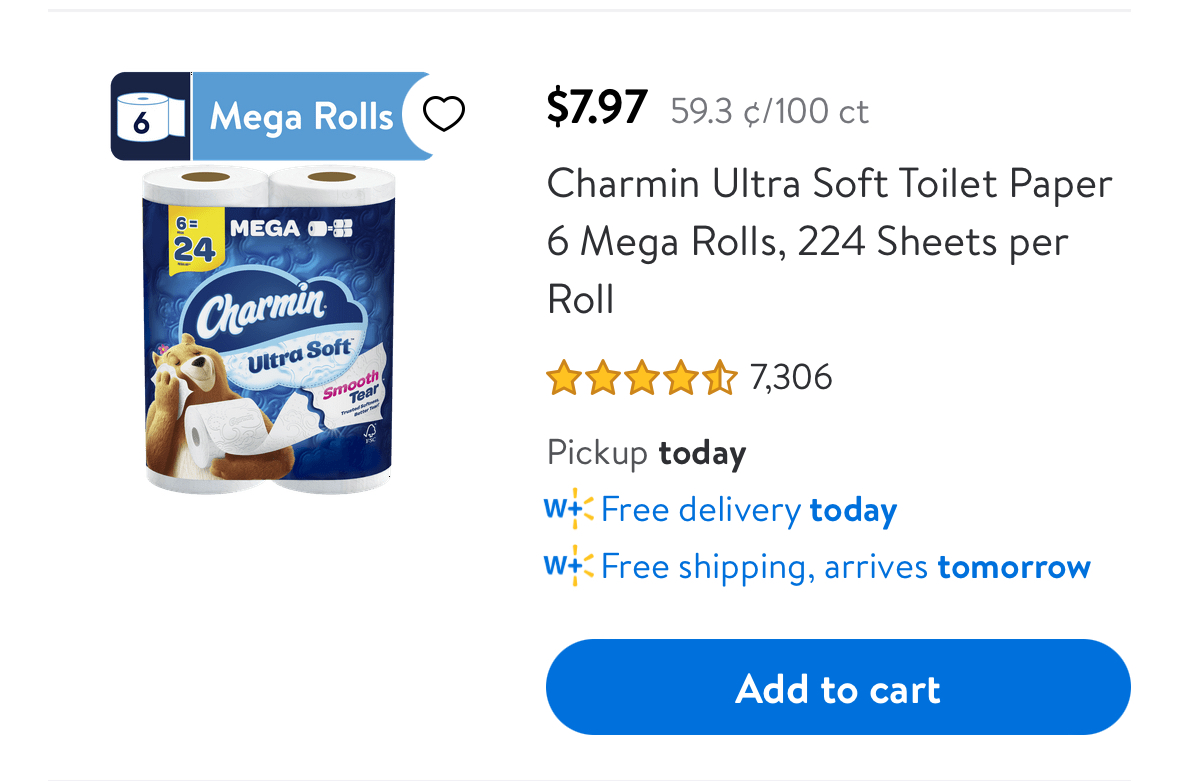The height and width of the screenshot is (781, 1179).
Task: Click the W+ icon beside Free shipping
Action: [568, 567]
